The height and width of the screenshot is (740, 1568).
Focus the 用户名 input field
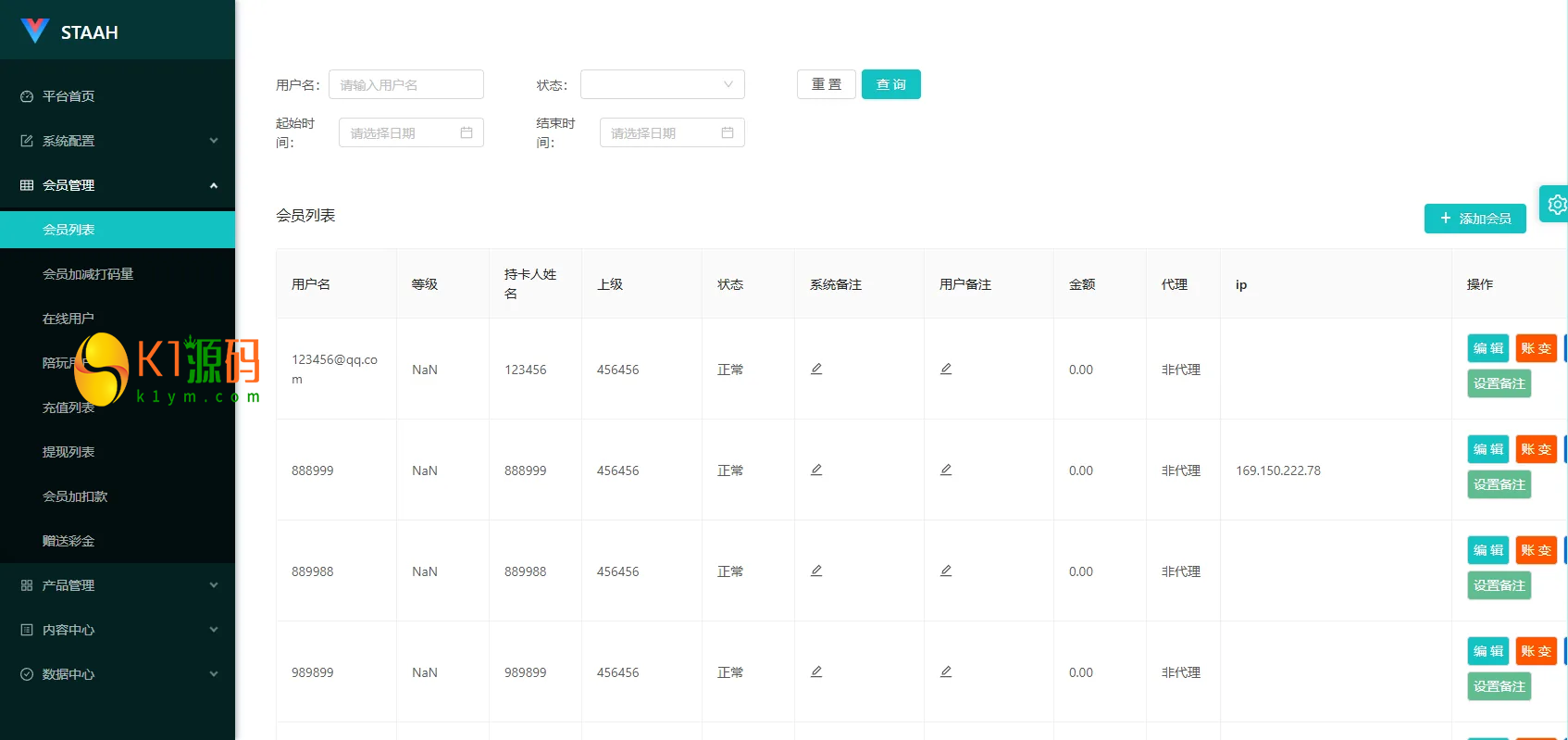(x=406, y=84)
